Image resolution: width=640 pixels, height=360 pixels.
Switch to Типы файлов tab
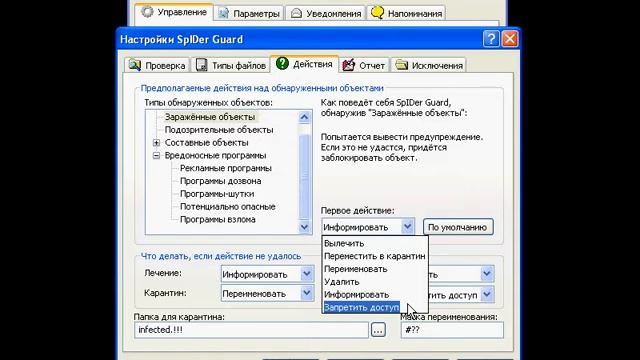point(231,65)
